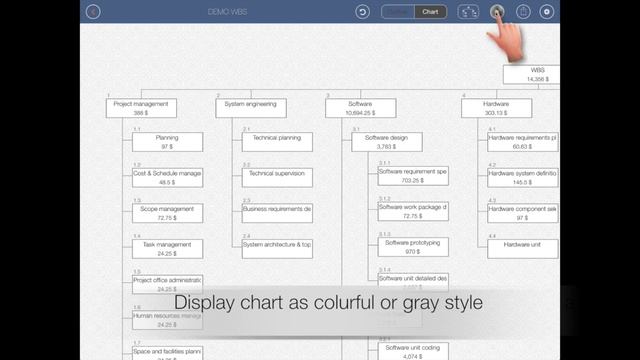Select the Project office administratic node
The image size is (640, 360).
(x=167, y=284)
